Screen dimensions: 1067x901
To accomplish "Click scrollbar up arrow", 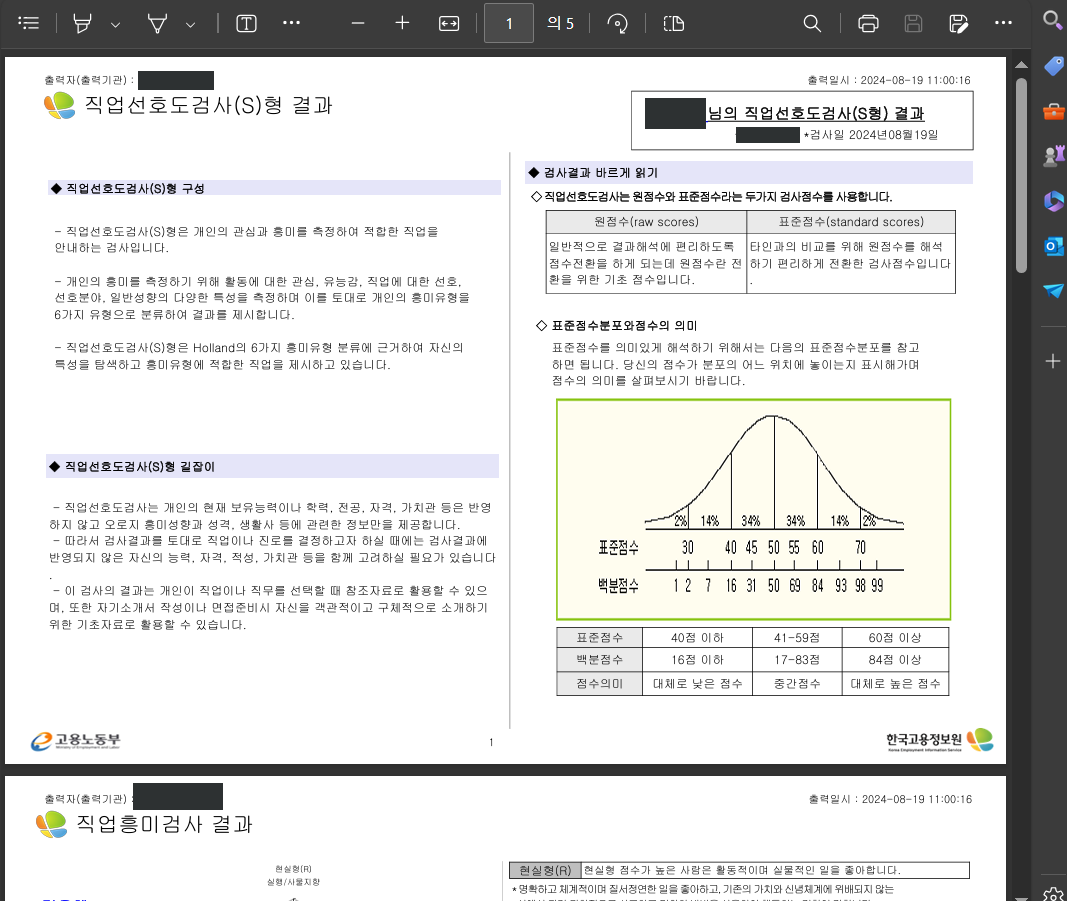I will tap(1021, 65).
